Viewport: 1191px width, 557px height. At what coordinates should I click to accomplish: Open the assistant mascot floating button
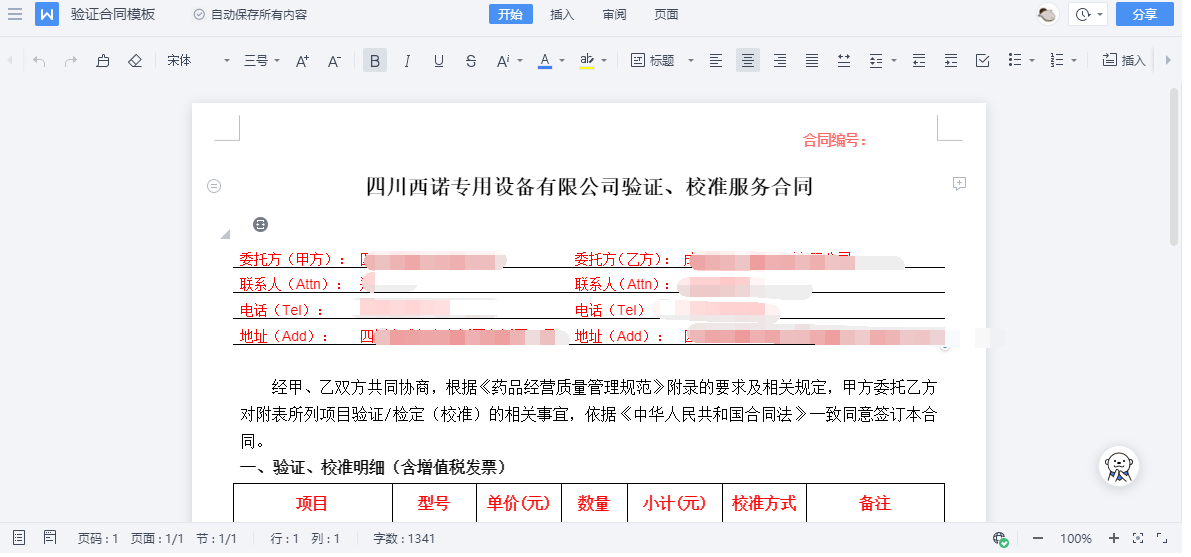coord(1119,466)
